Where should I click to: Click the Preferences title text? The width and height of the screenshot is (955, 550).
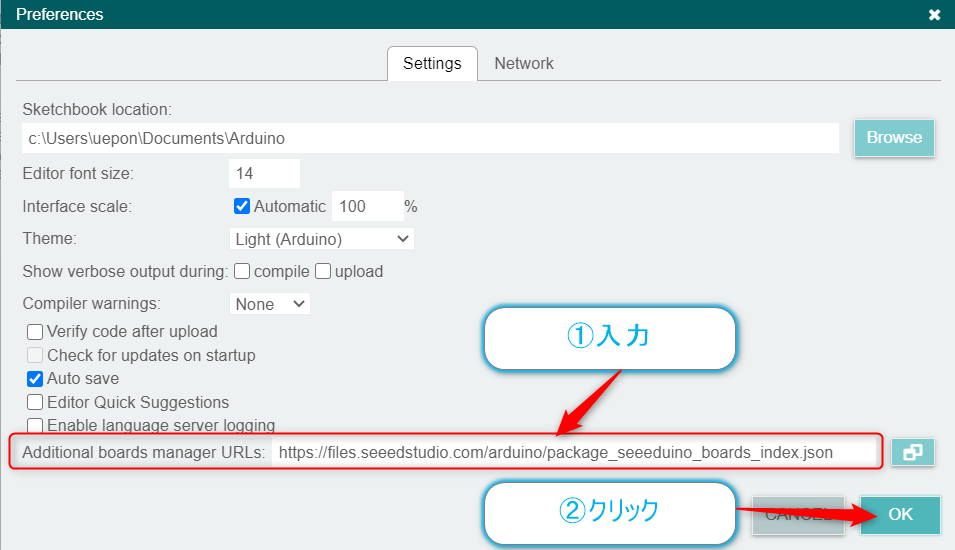(60, 15)
